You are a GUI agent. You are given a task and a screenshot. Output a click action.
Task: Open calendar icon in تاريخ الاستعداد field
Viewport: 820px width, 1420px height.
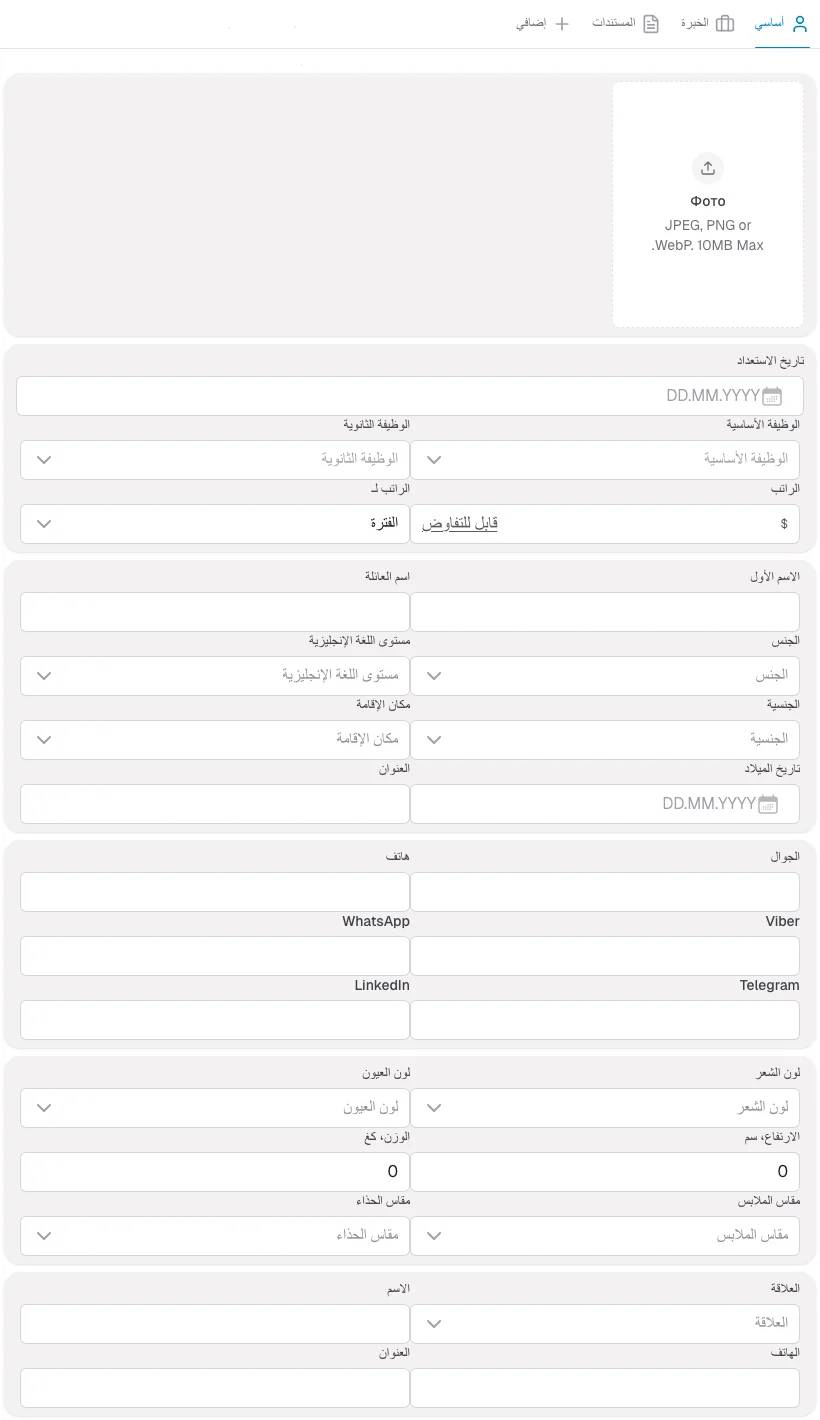771,396
